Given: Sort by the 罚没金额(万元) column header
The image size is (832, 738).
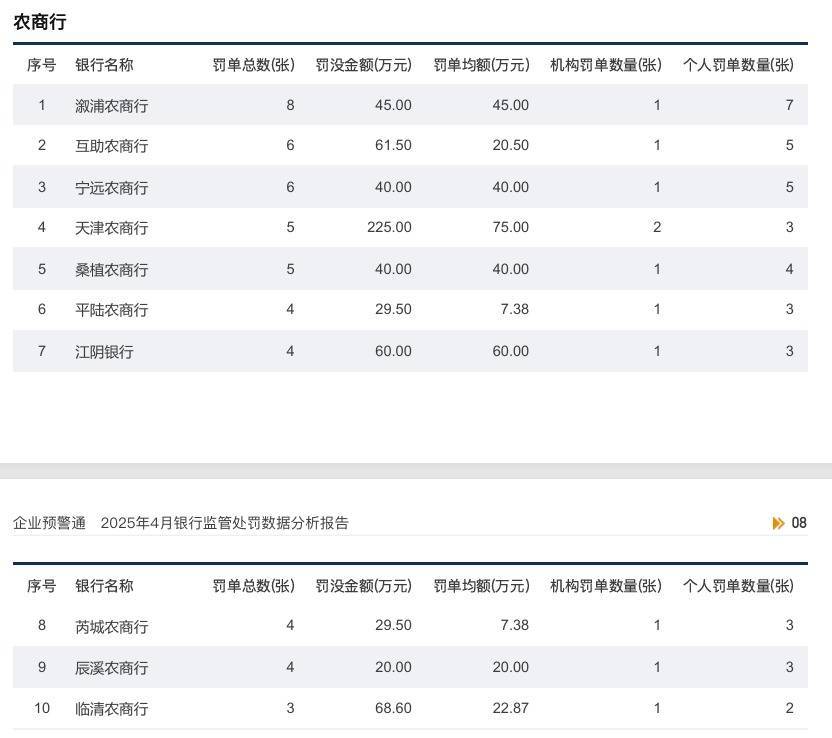Looking at the screenshot, I should point(364,64).
